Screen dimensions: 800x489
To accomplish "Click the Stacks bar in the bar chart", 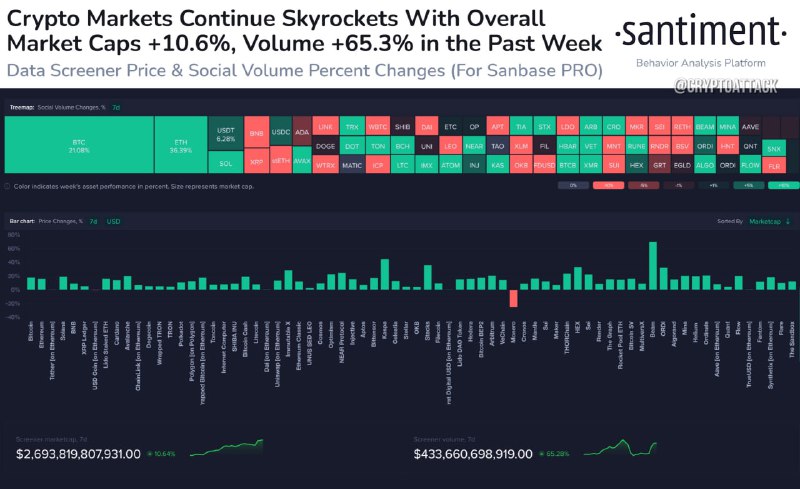I will (x=428, y=278).
